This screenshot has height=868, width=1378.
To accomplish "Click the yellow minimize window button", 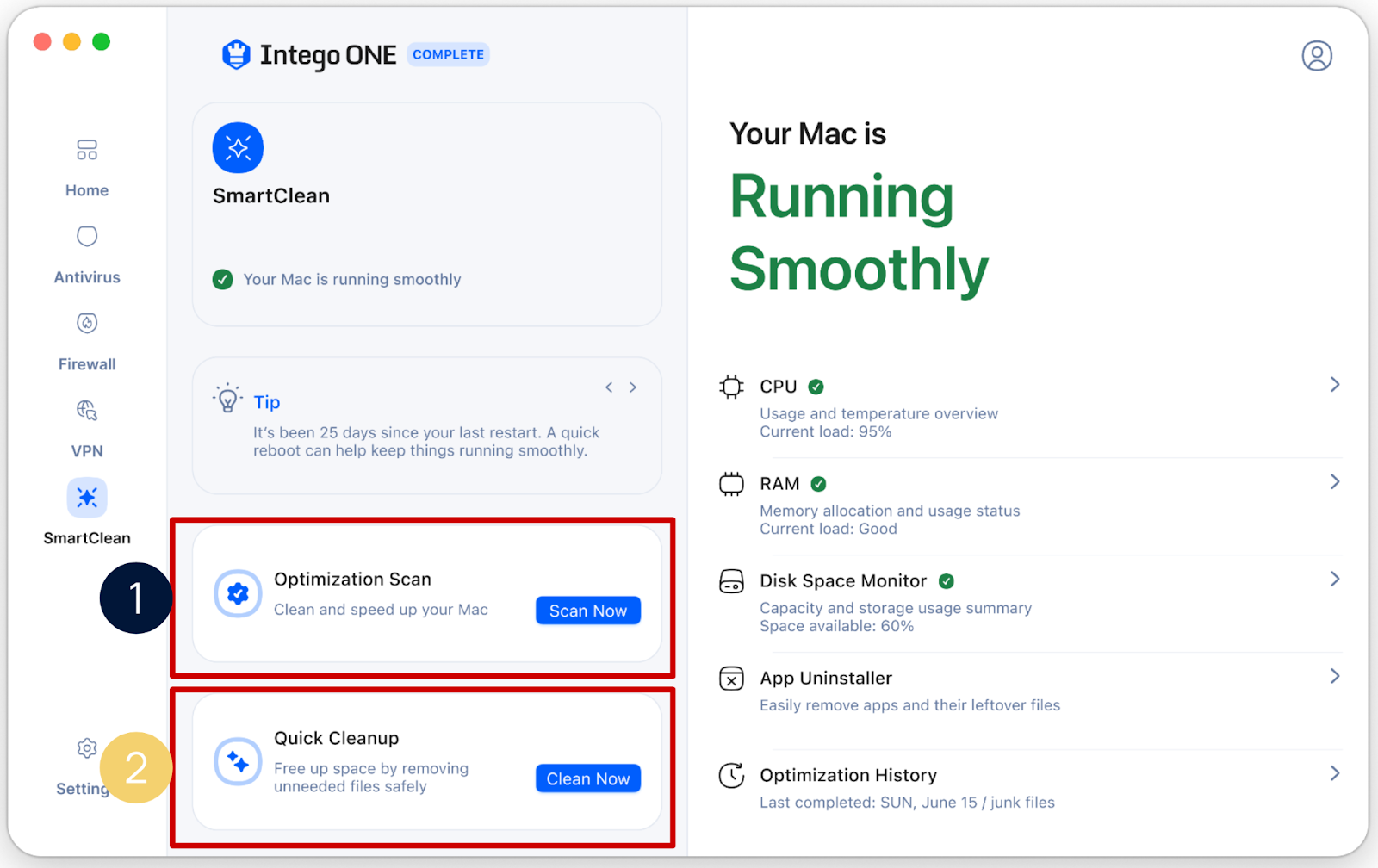I will click(x=71, y=41).
